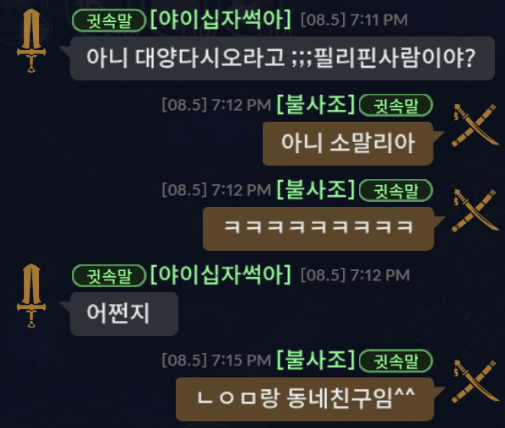Click the 귓속말 badge on the 7:15 PM message
505x428 pixels.
point(396,361)
